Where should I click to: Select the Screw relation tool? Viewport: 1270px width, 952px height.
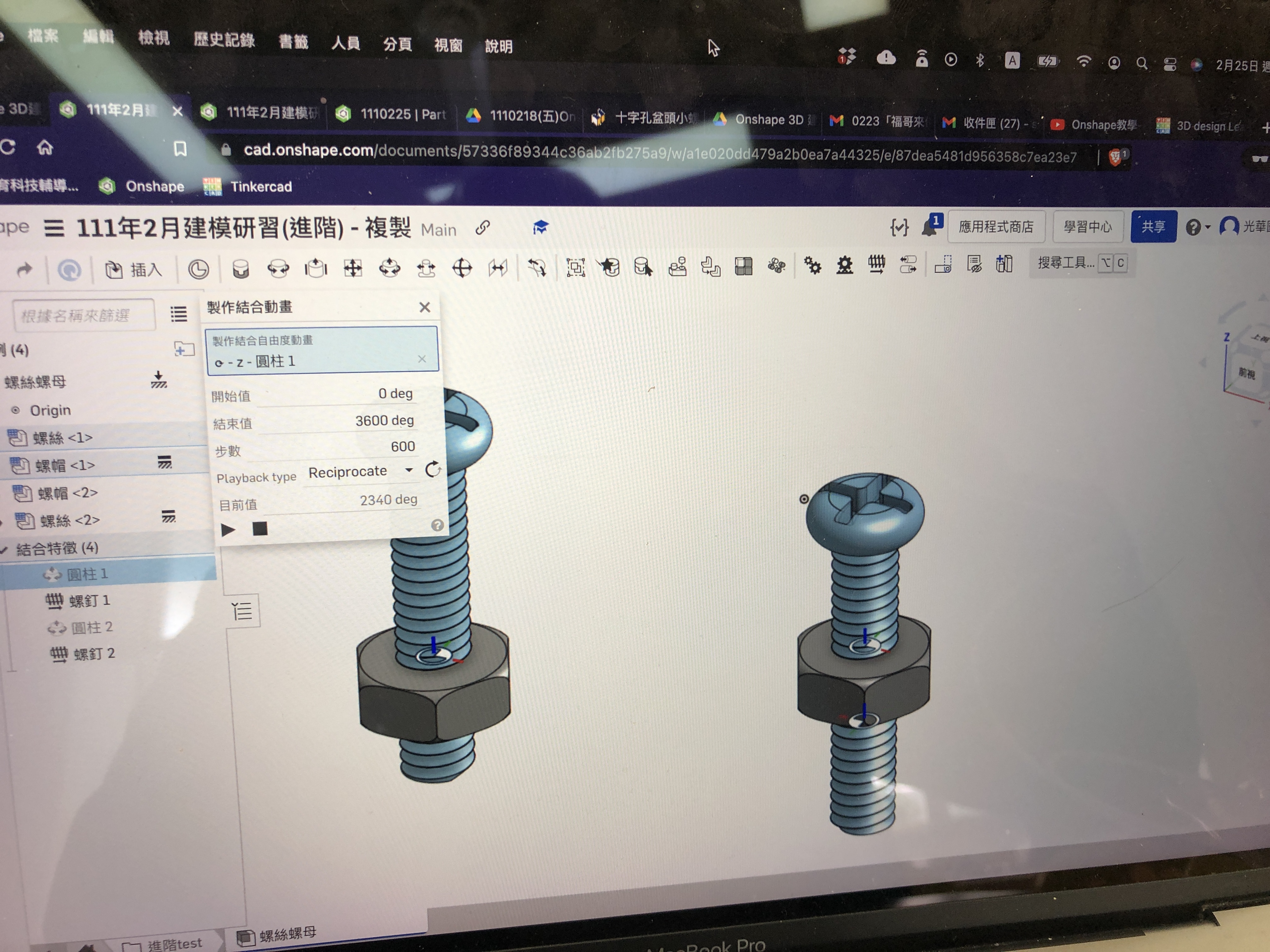click(x=876, y=264)
